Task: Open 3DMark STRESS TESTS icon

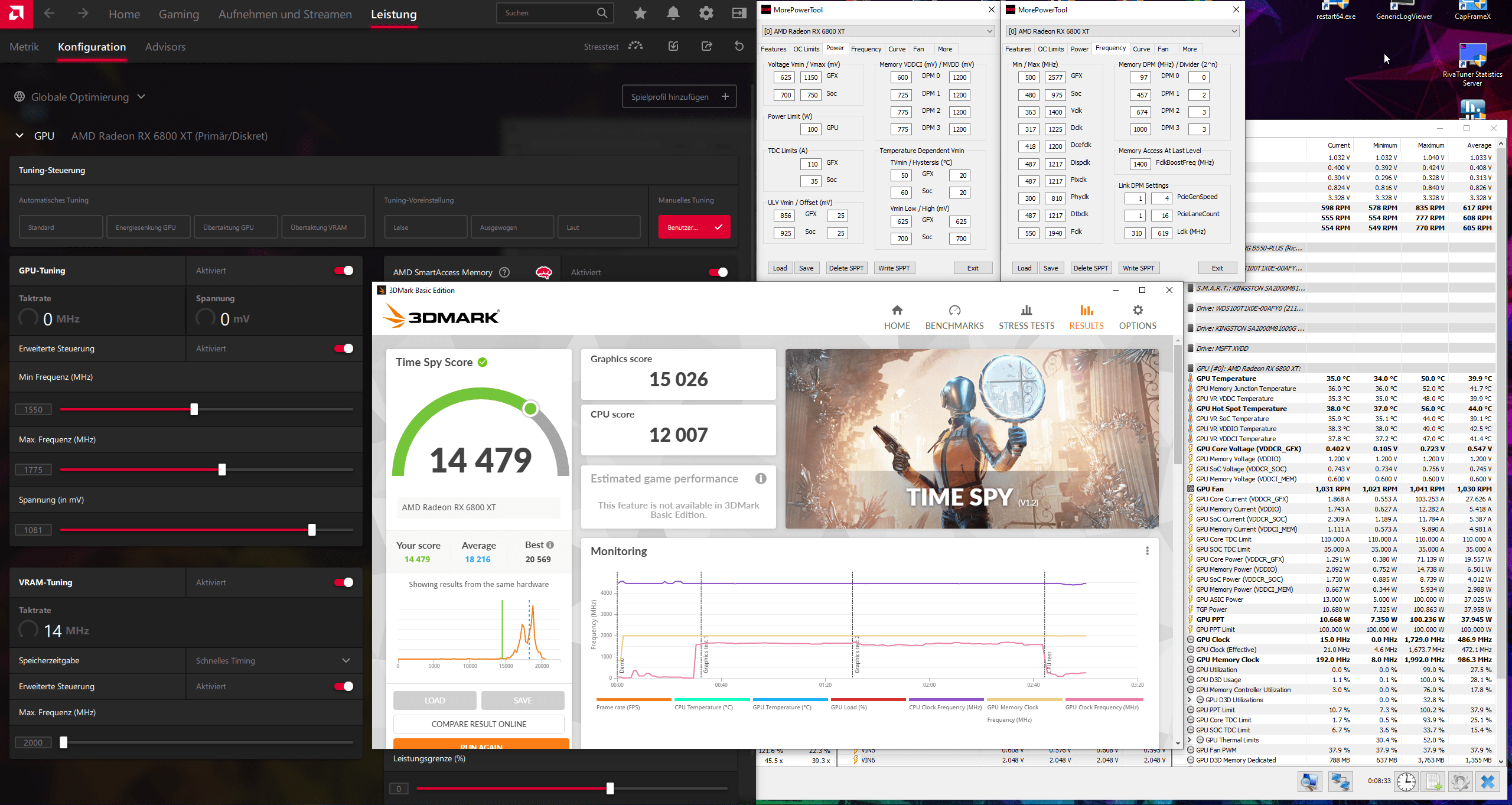Action: coord(1027,311)
